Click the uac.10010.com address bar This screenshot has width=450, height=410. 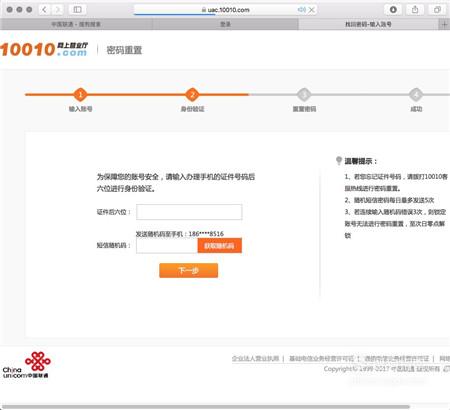click(x=226, y=10)
